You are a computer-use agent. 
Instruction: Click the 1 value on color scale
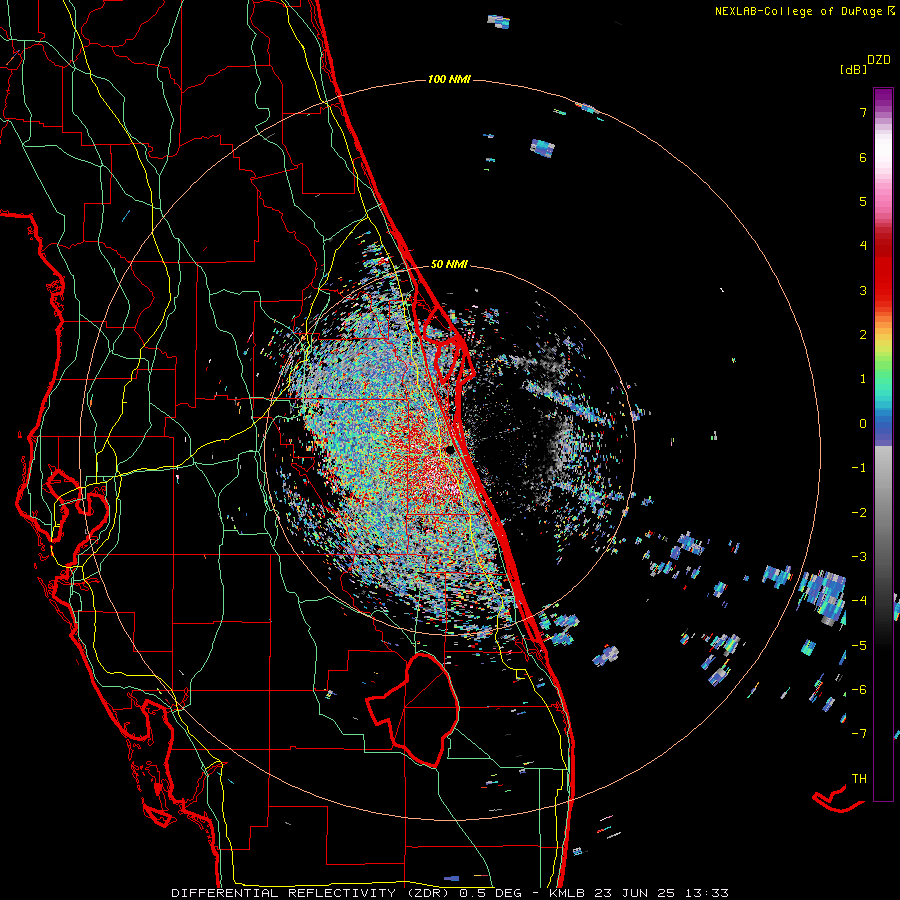[863, 379]
